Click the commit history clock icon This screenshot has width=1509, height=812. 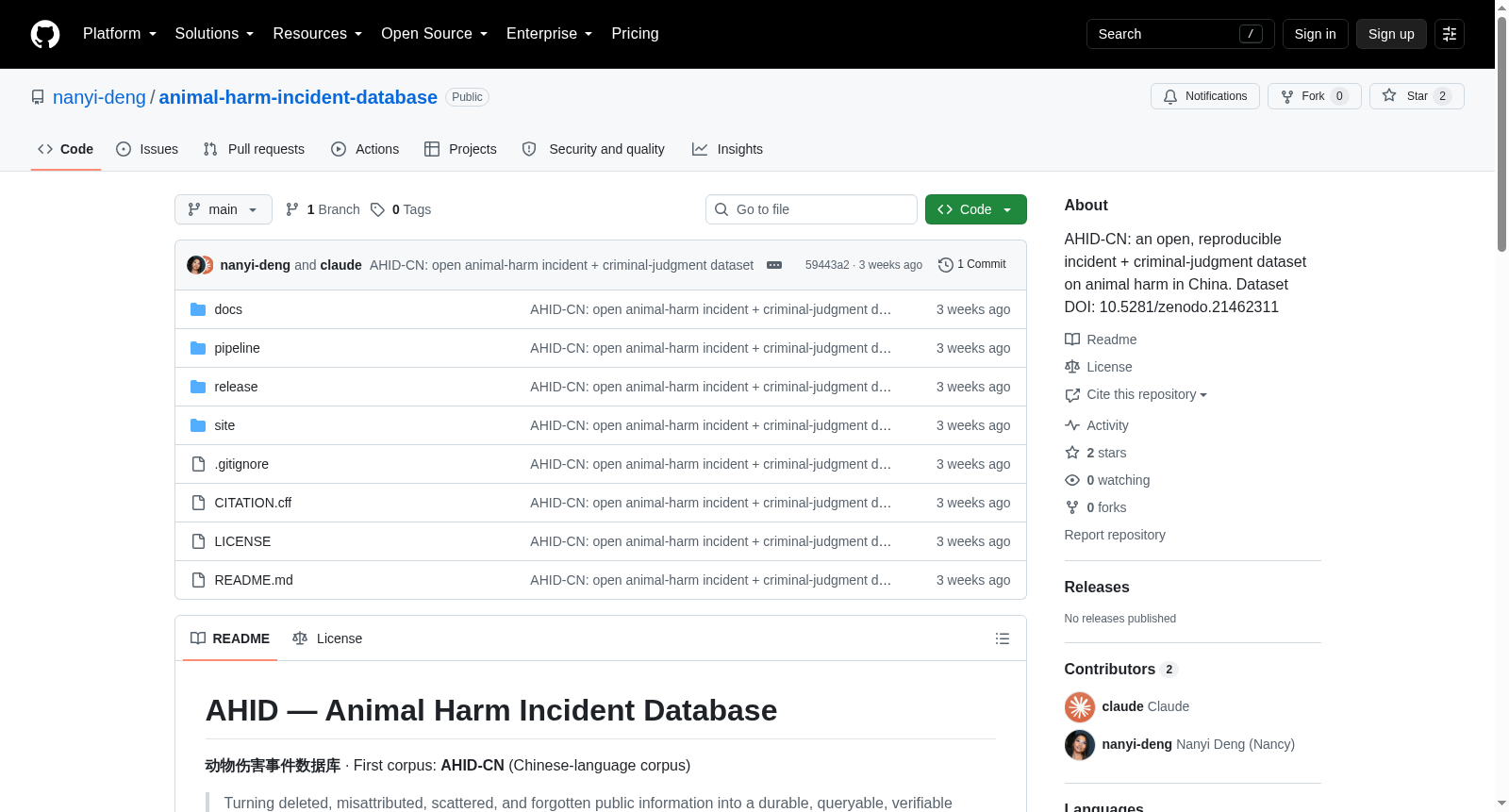point(946,265)
